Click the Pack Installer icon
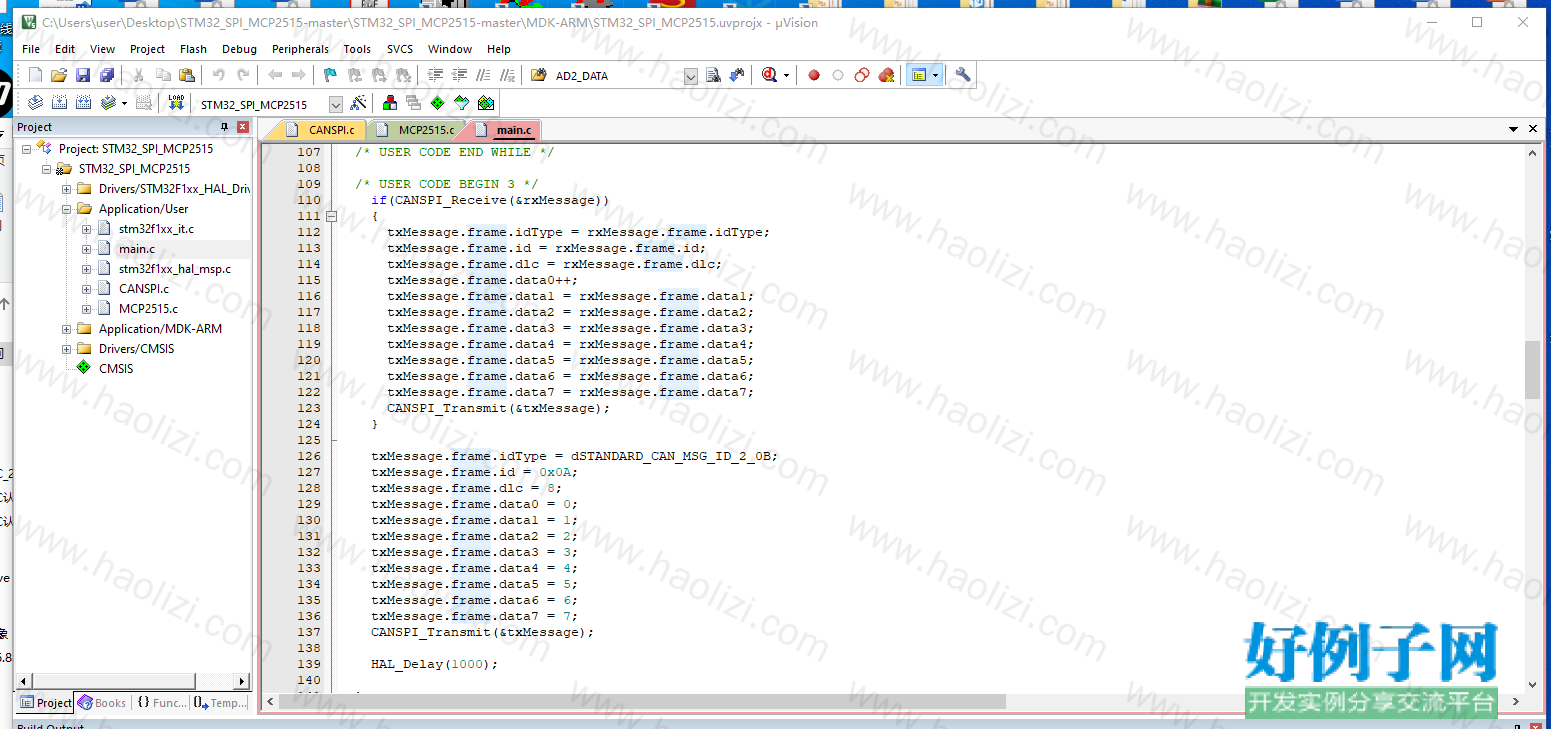This screenshot has height=729, width=1551. pos(486,103)
